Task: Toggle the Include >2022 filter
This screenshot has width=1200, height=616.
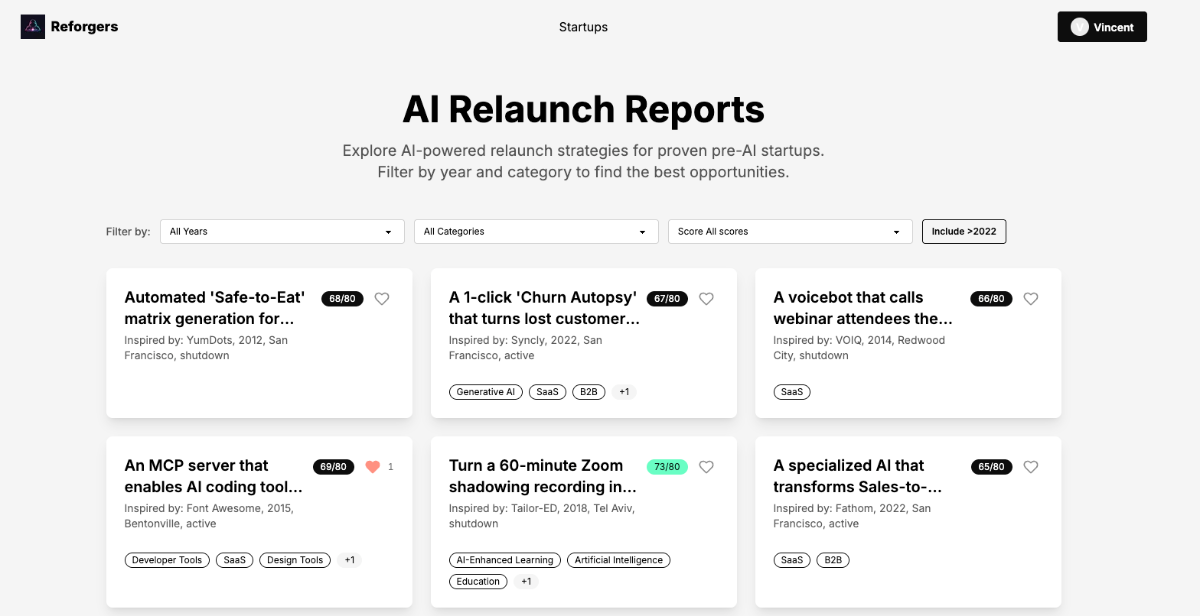Action: (x=964, y=231)
